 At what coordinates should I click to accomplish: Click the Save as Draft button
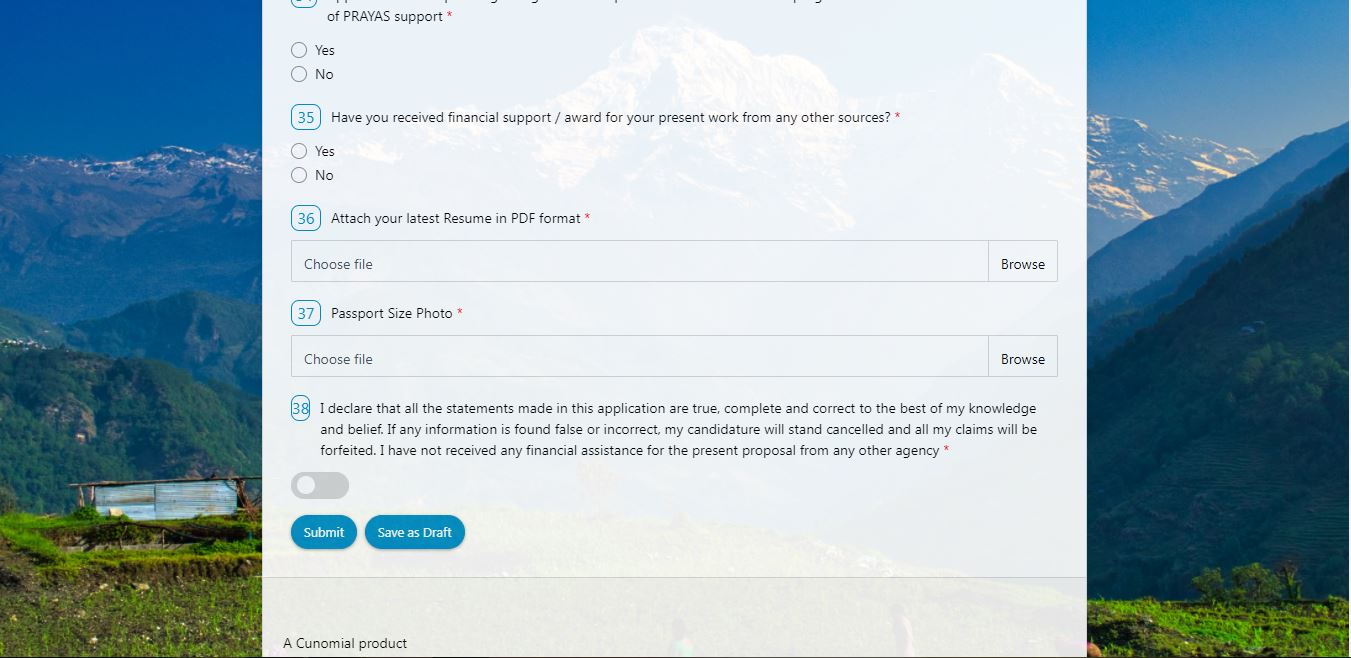[415, 532]
